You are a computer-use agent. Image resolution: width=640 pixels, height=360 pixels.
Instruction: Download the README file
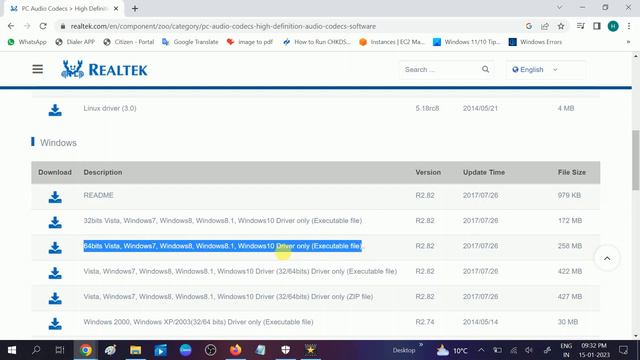[x=55, y=197]
